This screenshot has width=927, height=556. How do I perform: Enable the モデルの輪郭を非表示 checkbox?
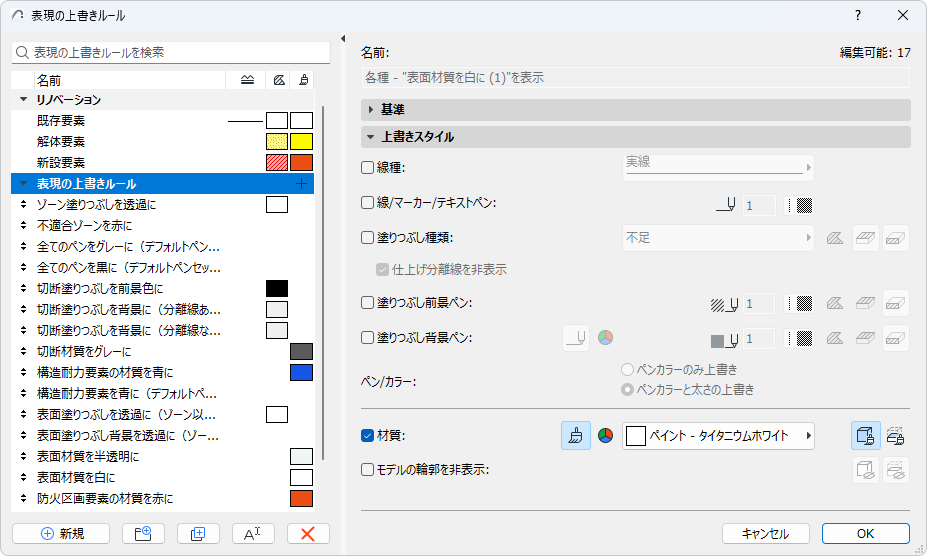368,469
